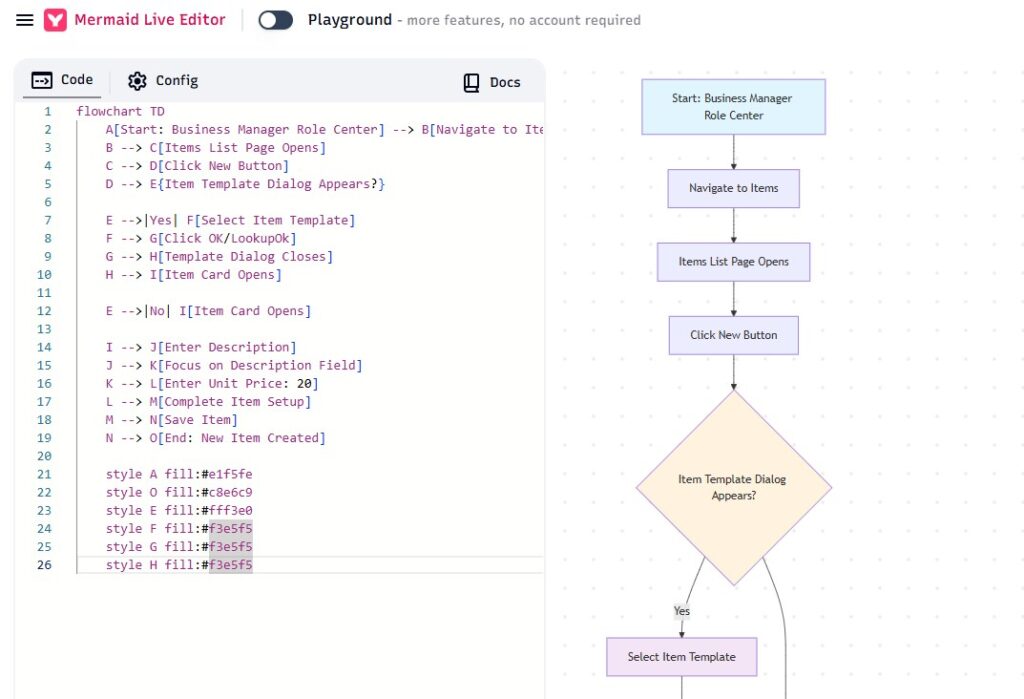Toggle the Playground switch
Screen dimensions: 1024x699
click(x=276, y=20)
